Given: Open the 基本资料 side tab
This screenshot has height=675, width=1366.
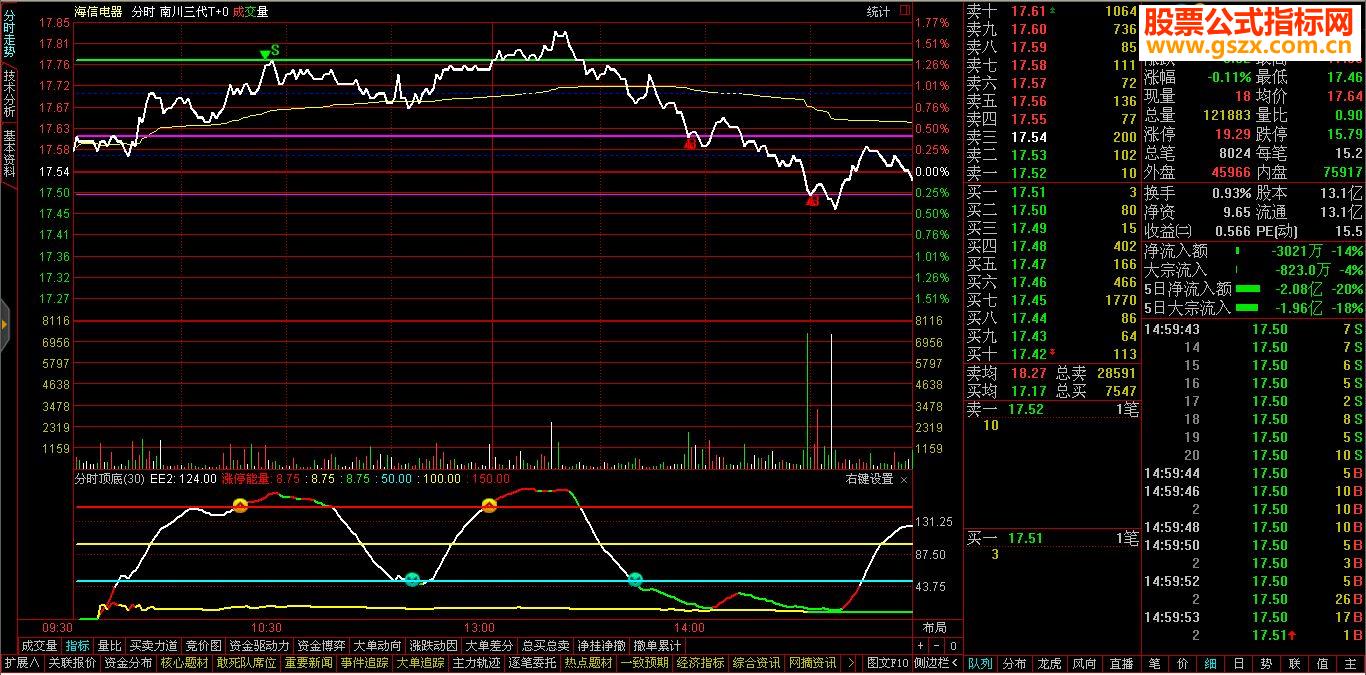Looking at the screenshot, I should [9, 152].
